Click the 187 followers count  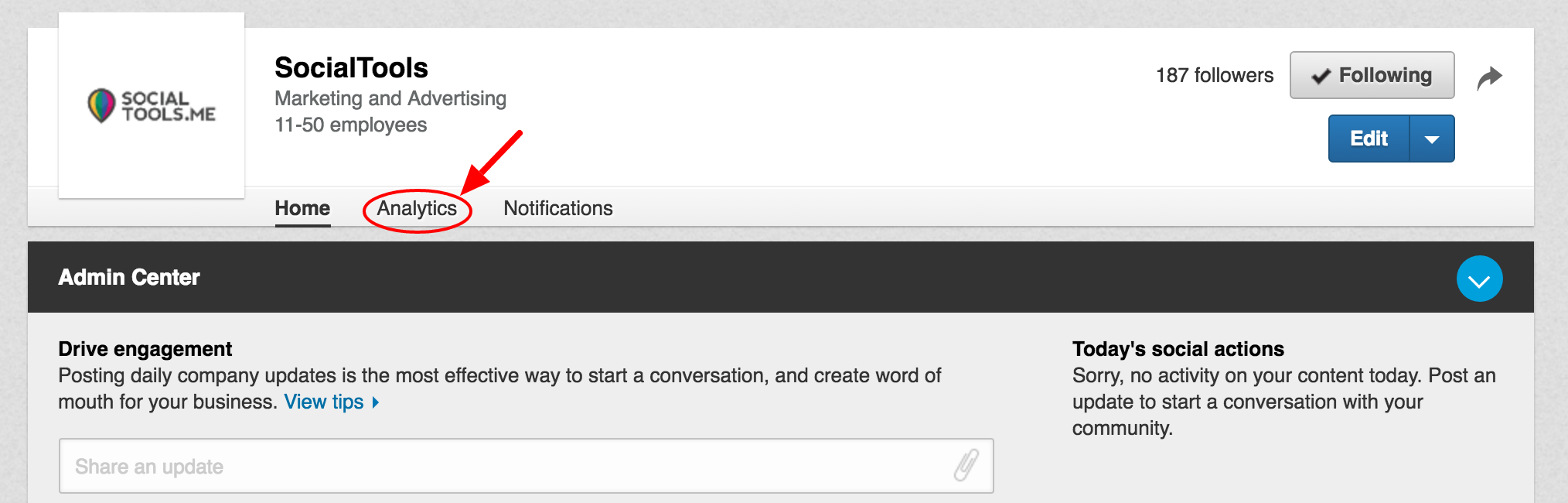pyautogui.click(x=1214, y=75)
